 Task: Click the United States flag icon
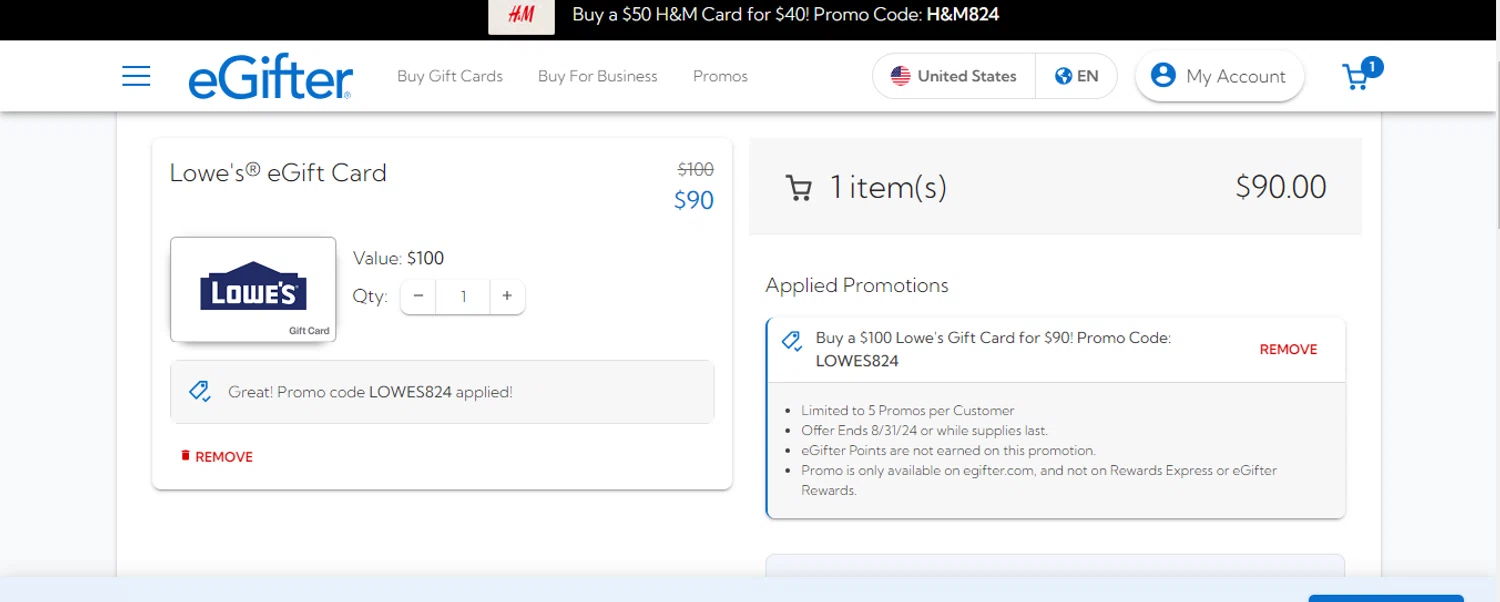(901, 76)
